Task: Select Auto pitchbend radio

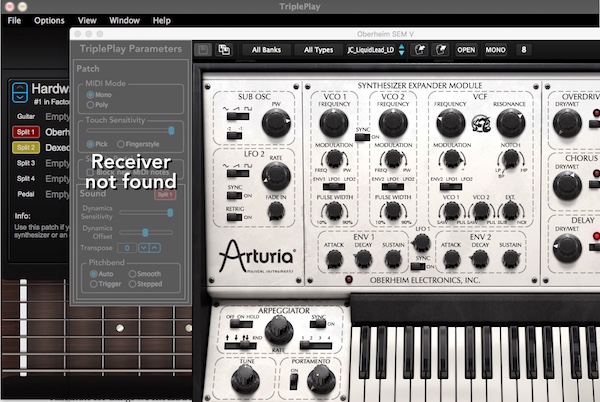Action: click(x=93, y=274)
